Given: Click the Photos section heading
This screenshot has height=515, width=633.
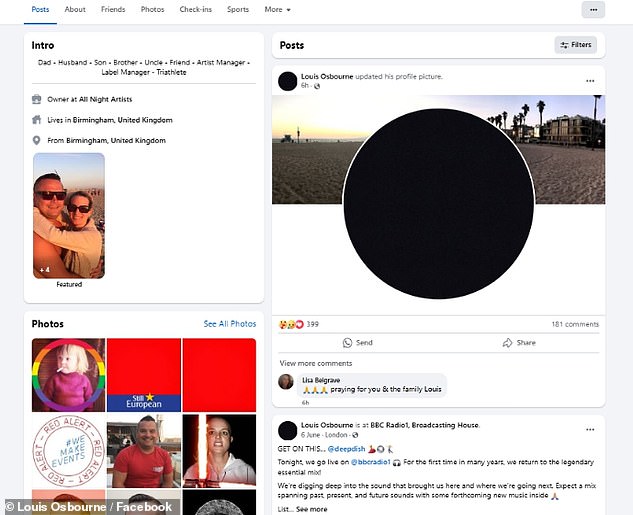Looking at the screenshot, I should pyautogui.click(x=48, y=324).
